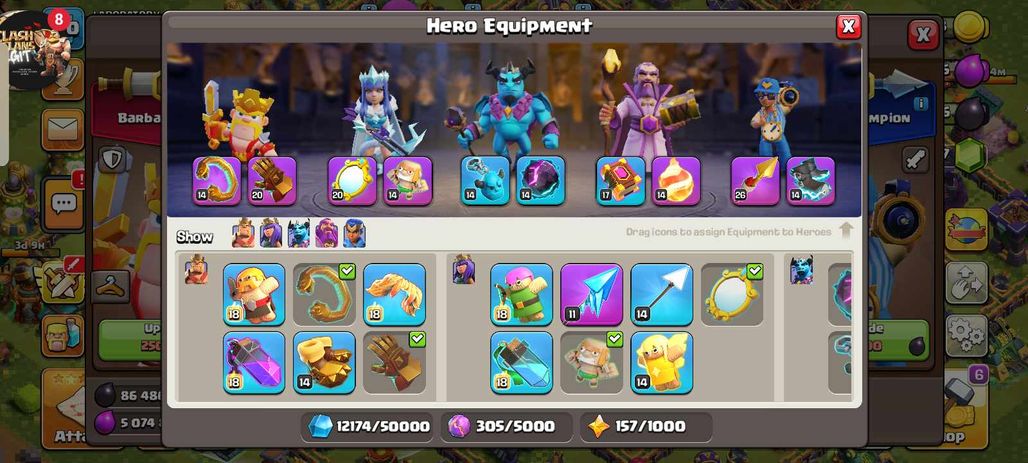Image resolution: width=1028 pixels, height=463 pixels.
Task: Pick the Rage Vial equipment
Action: pos(254,362)
